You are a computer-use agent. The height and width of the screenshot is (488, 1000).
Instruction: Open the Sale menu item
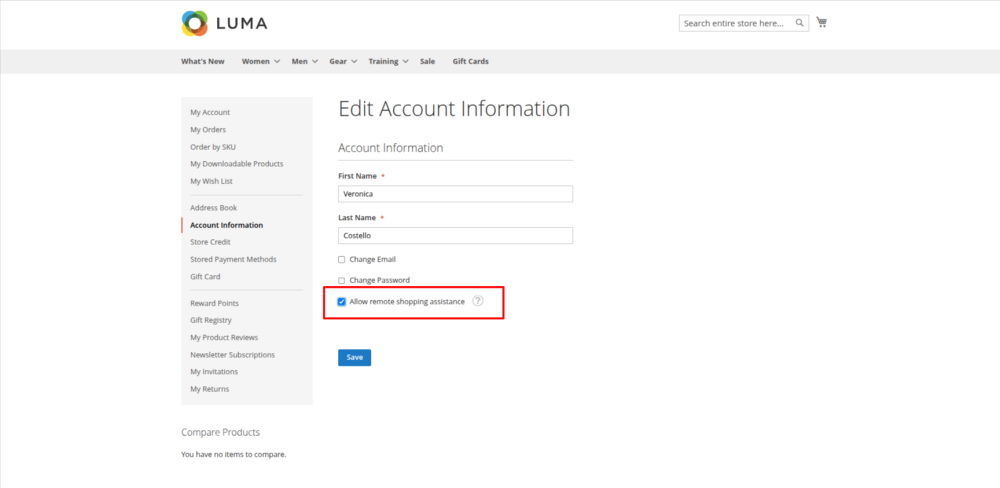coord(427,61)
